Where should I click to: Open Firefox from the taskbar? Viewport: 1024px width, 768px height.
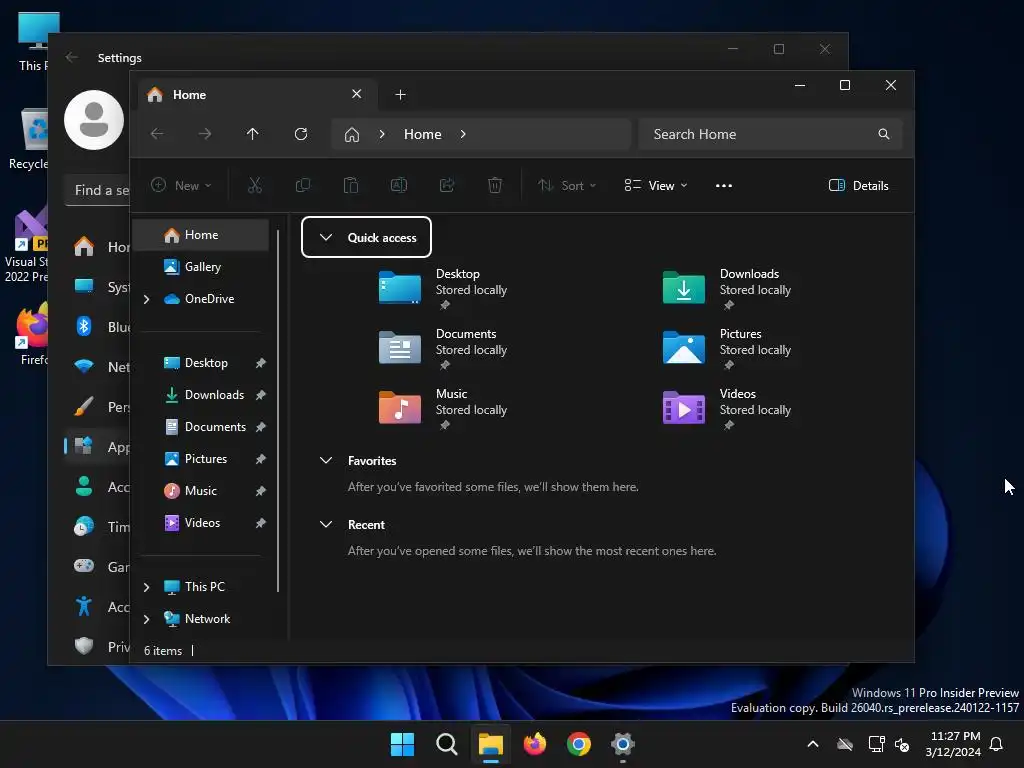point(535,744)
